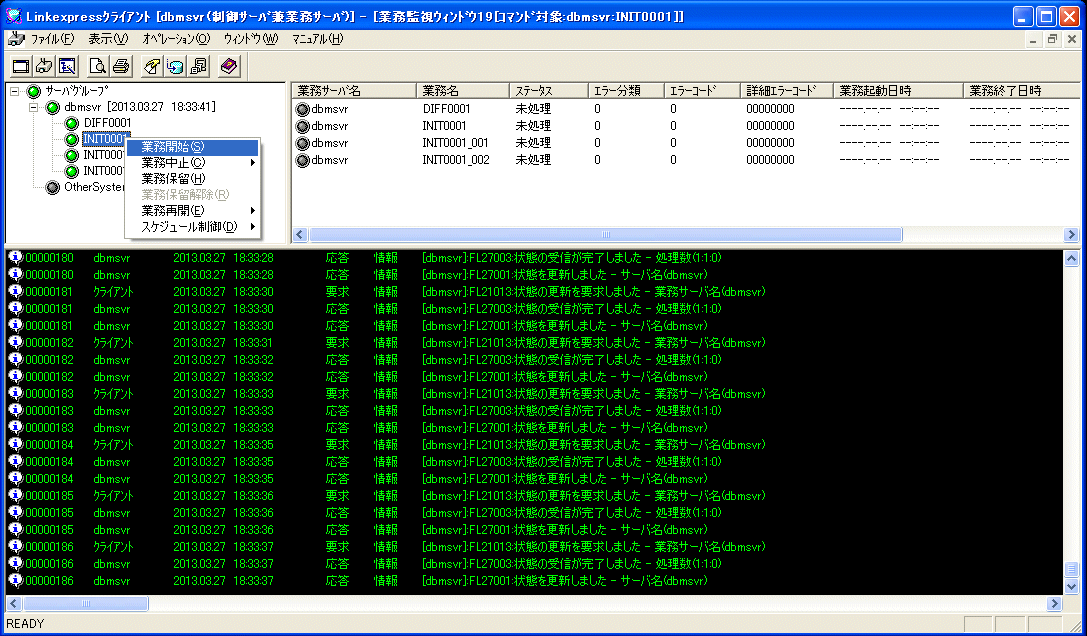
Task: Click grey status icon in the INIT0001_002 table row
Action: (x=302, y=160)
